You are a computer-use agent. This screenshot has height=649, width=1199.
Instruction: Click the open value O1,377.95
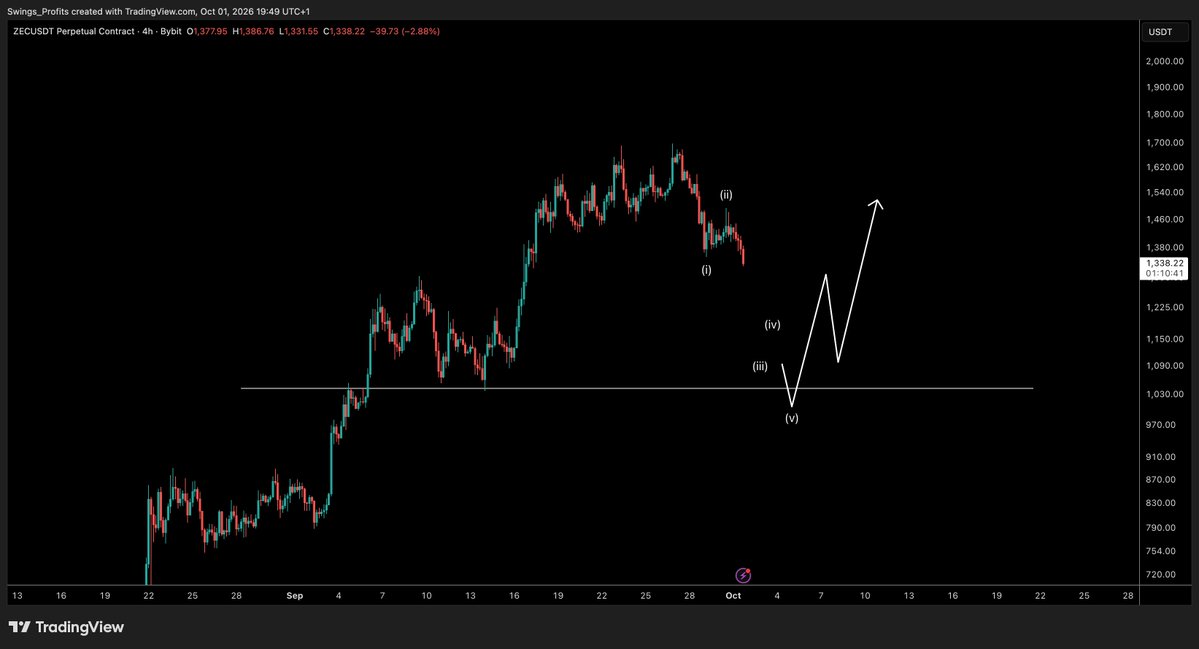(x=207, y=31)
